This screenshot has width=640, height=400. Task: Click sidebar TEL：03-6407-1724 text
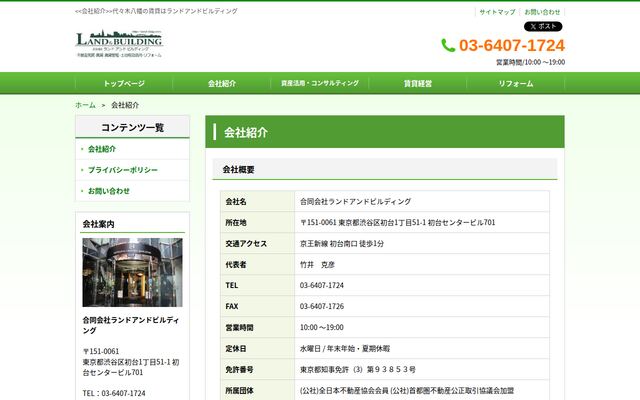[x=114, y=393]
